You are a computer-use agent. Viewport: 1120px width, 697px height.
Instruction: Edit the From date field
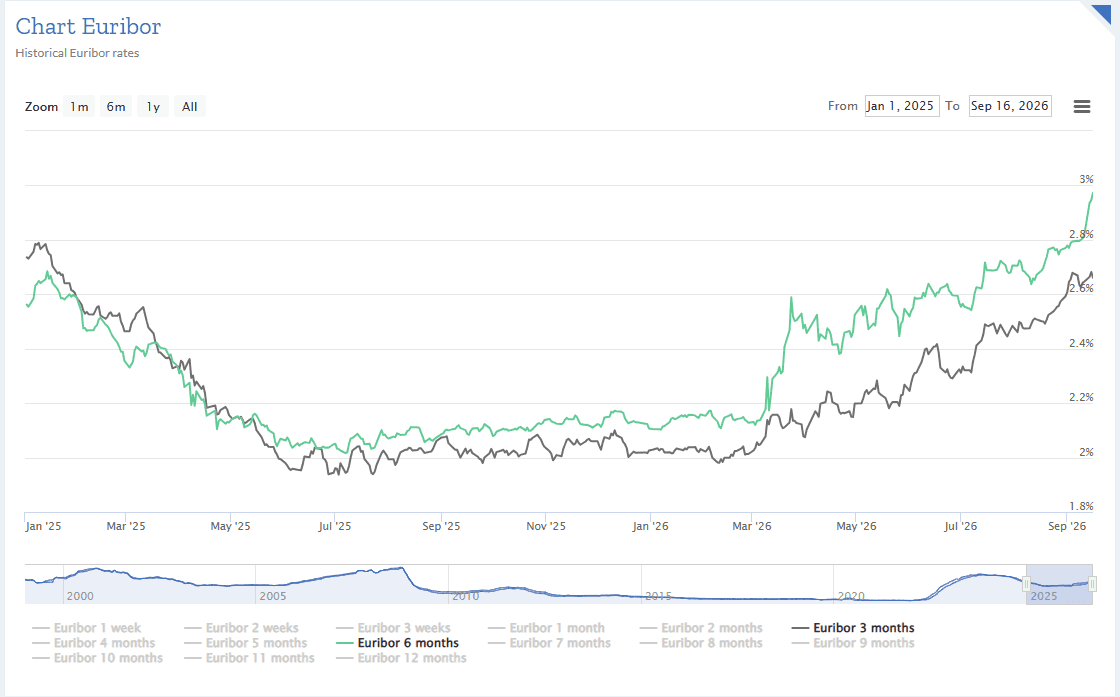click(901, 106)
